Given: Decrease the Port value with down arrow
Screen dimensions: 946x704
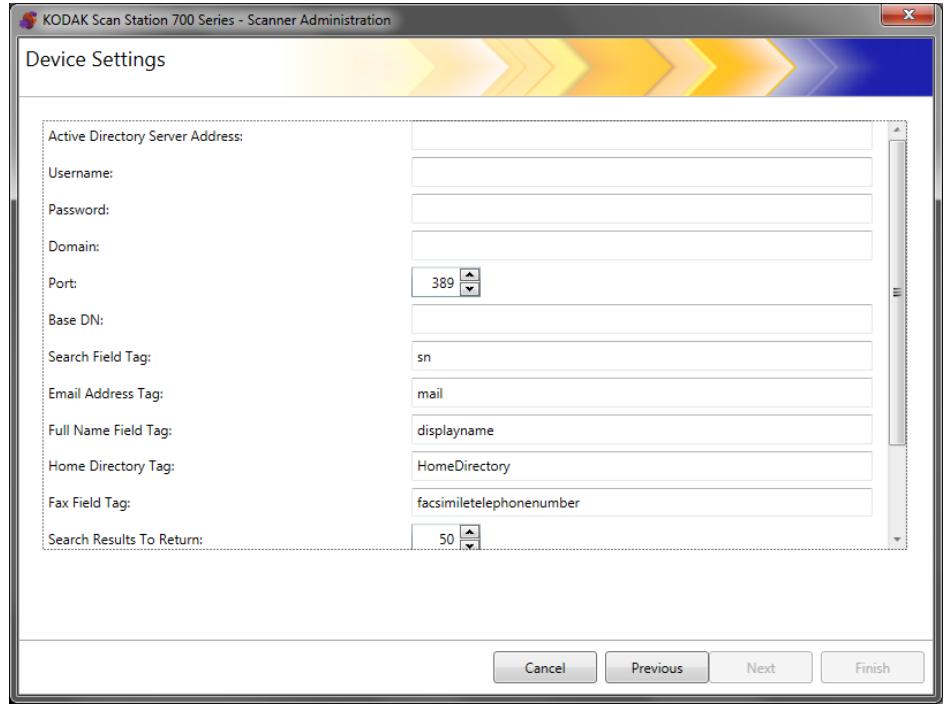Looking at the screenshot, I should pyautogui.click(x=469, y=290).
